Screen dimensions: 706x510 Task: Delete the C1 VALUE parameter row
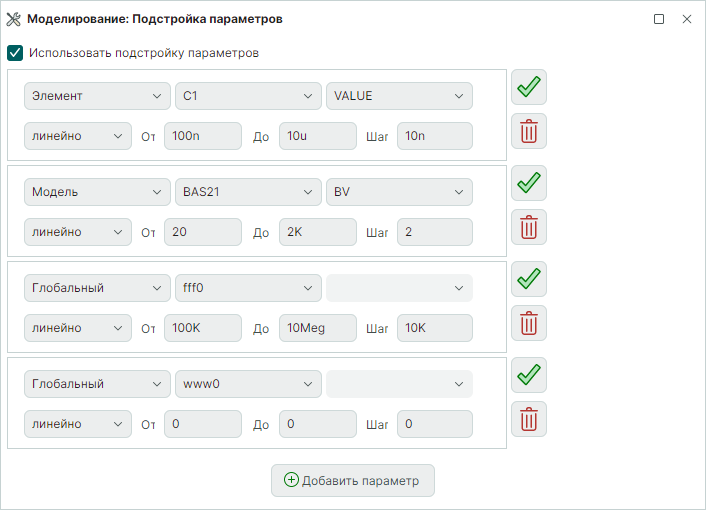(x=529, y=131)
